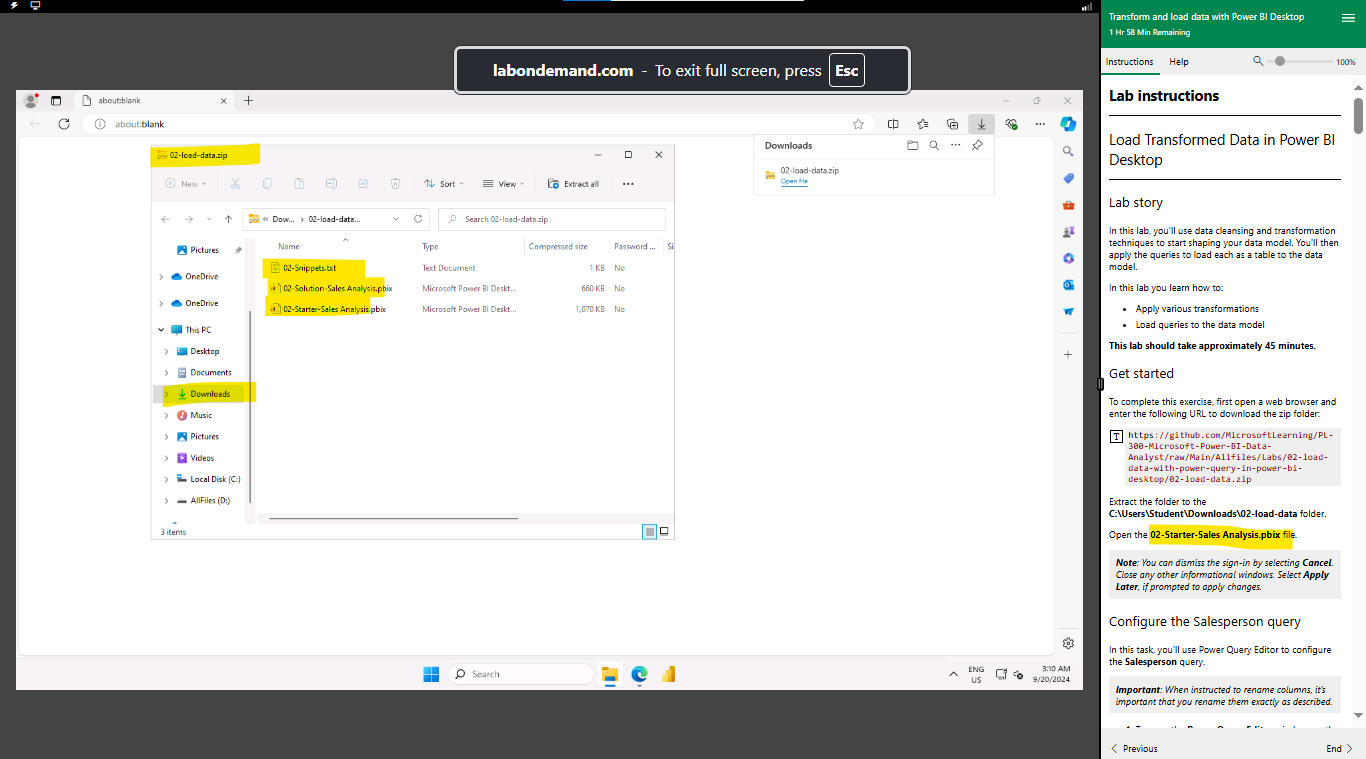The width and height of the screenshot is (1366, 759).
Task: Click the Edge Split screen icon
Action: pyautogui.click(x=893, y=124)
